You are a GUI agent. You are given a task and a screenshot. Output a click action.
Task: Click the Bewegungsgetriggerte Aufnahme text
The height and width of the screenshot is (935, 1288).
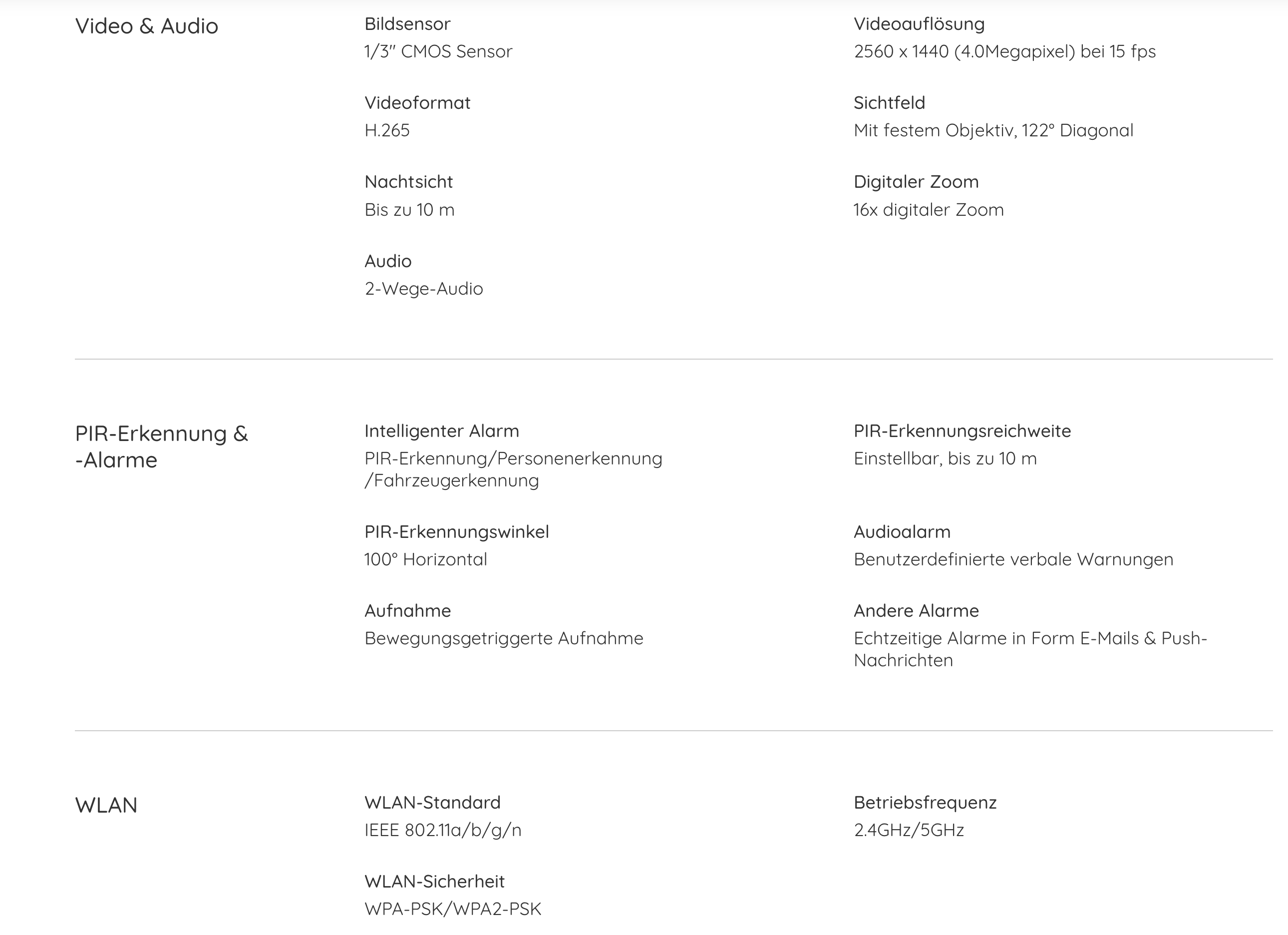click(503, 638)
